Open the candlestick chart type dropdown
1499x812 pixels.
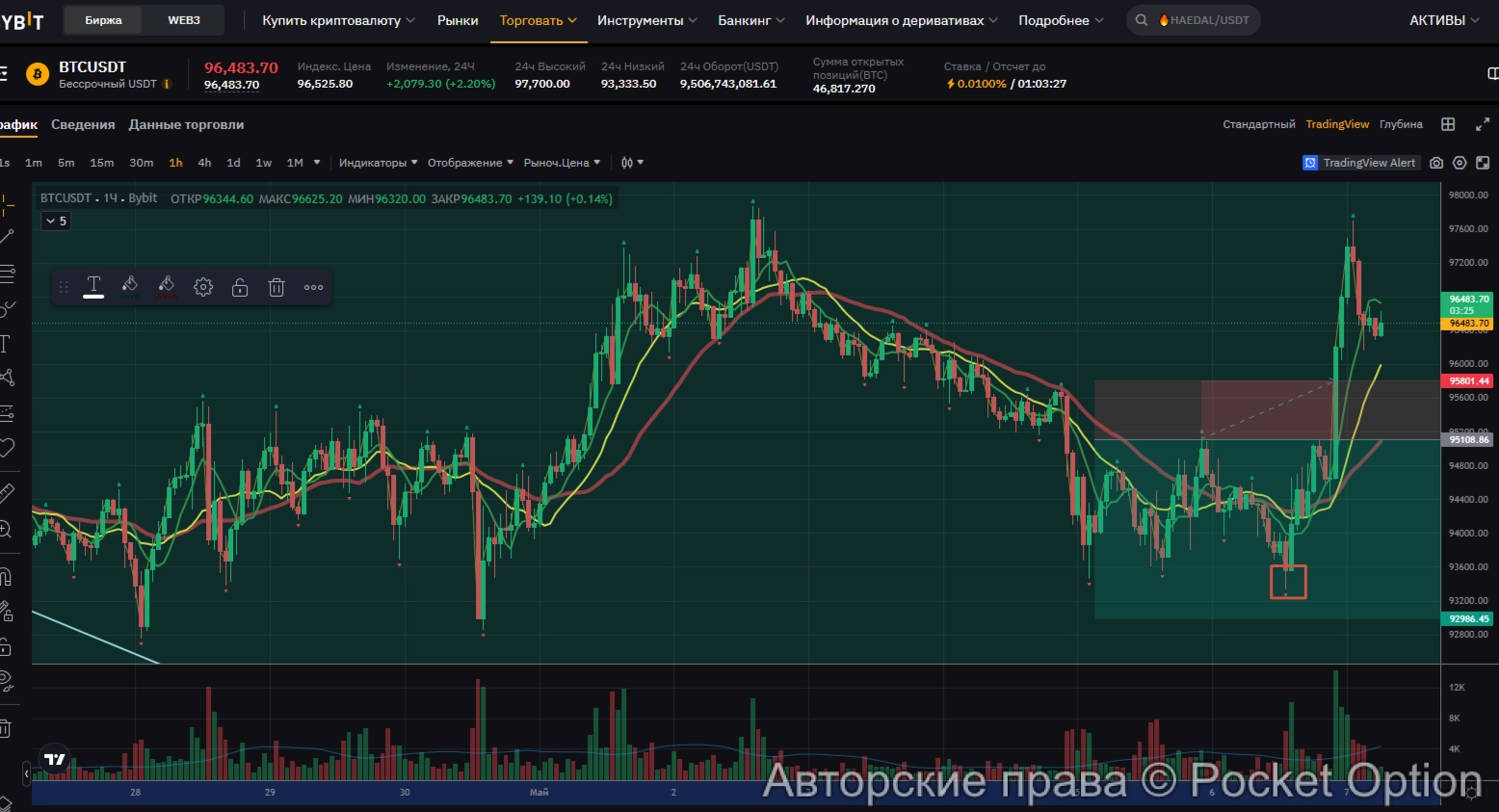pos(632,163)
